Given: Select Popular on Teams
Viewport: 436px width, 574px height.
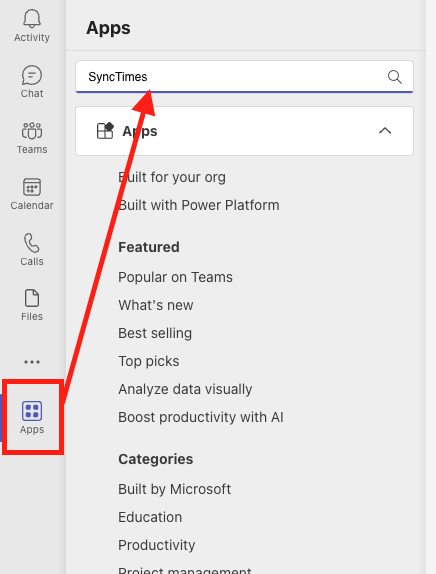Looking at the screenshot, I should (175, 277).
